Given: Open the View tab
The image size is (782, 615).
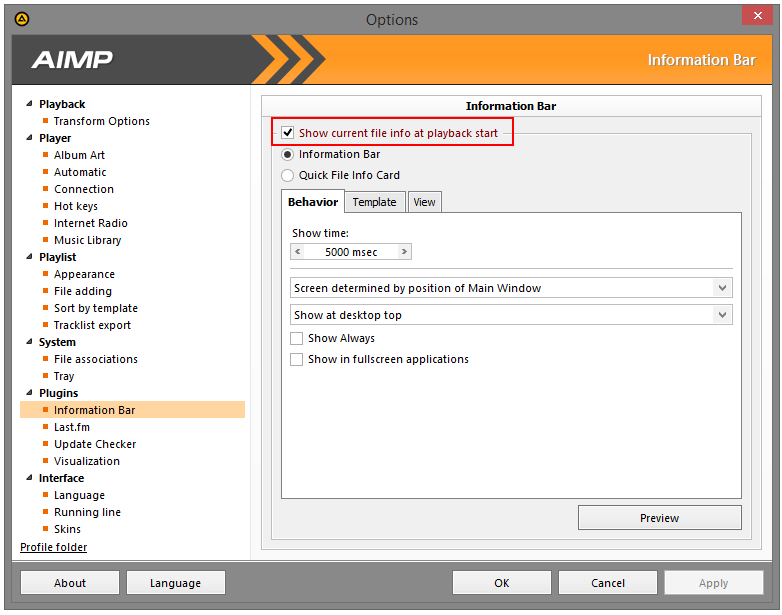Looking at the screenshot, I should [424, 203].
